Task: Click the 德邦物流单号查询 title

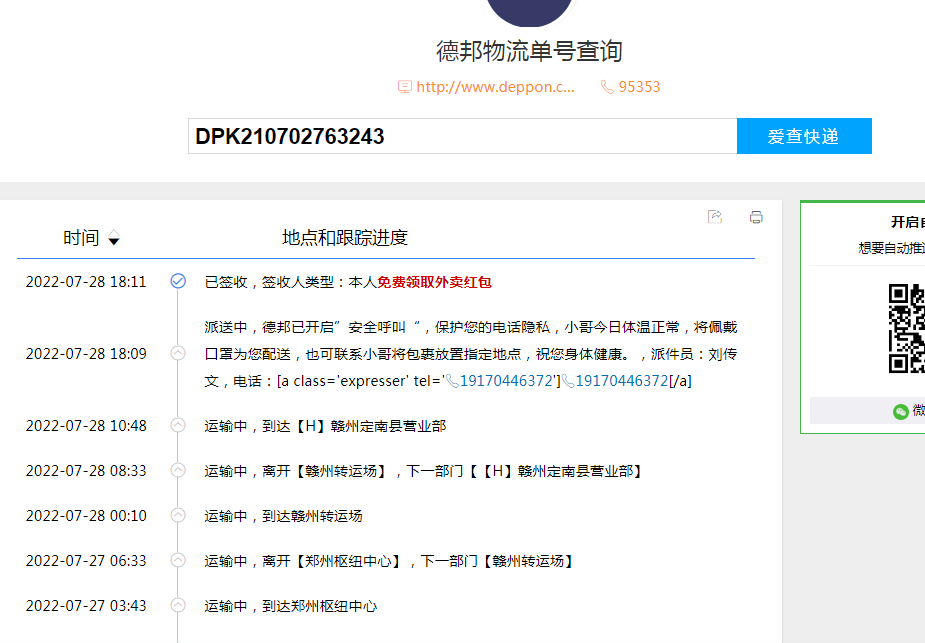Action: point(529,51)
